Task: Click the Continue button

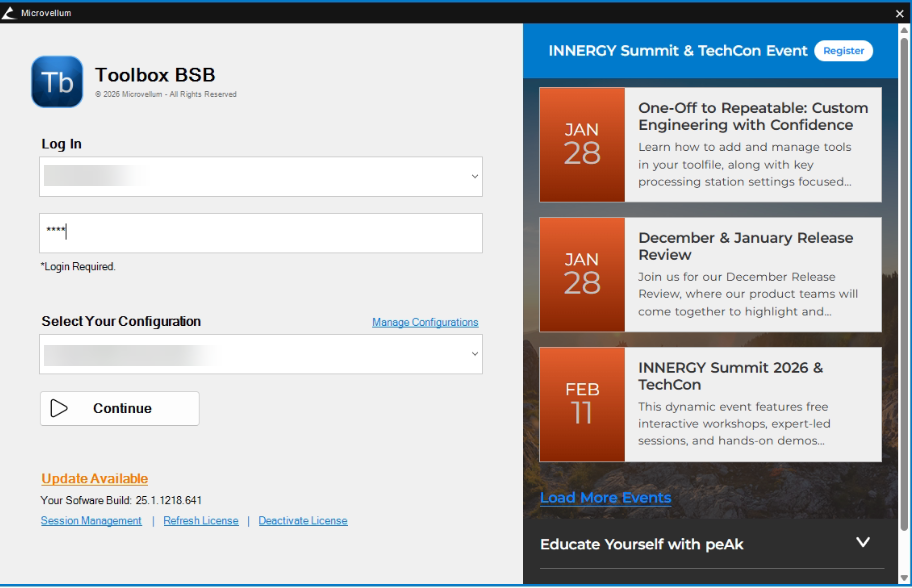Action: 120,409
